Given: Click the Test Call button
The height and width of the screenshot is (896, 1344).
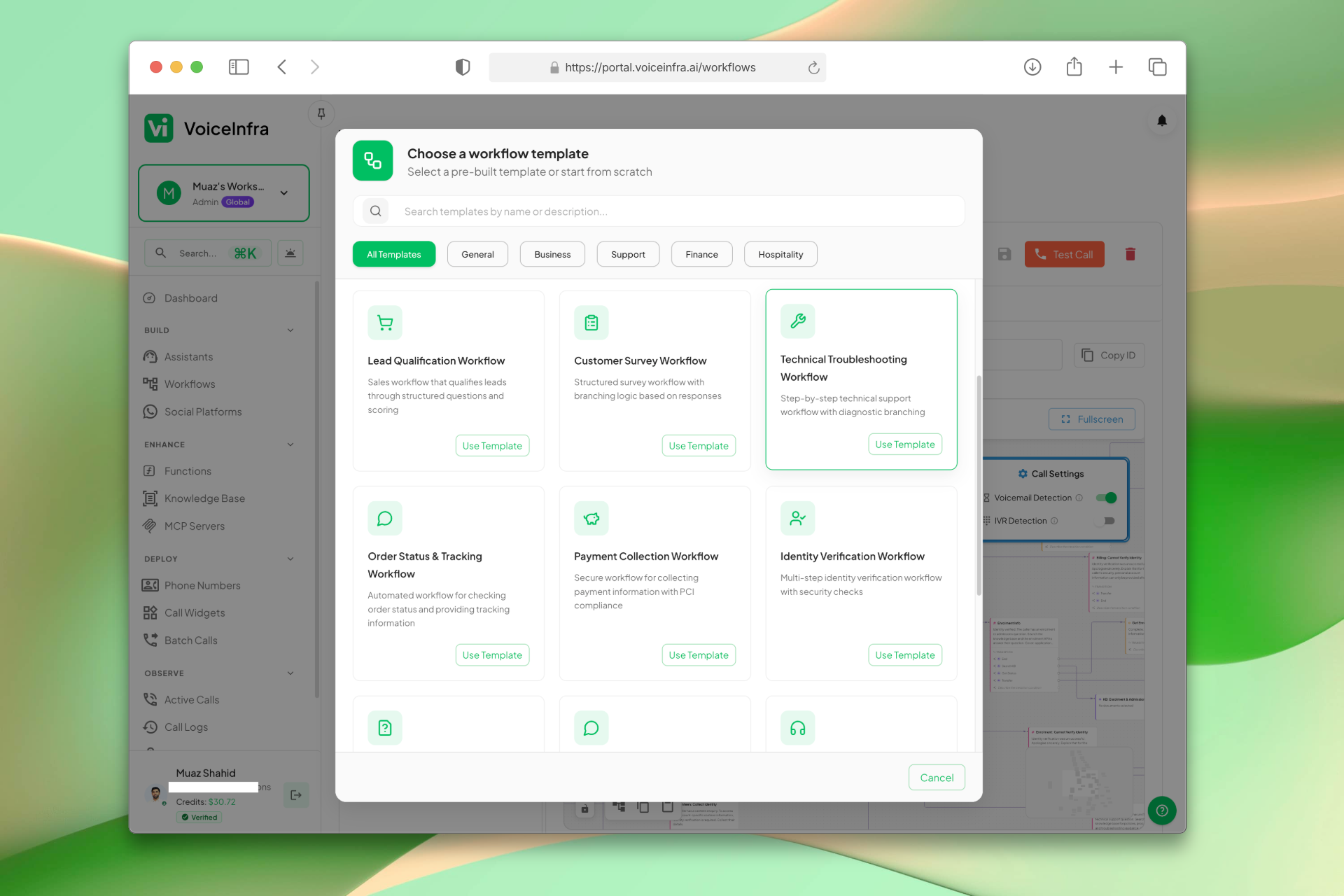Looking at the screenshot, I should pyautogui.click(x=1064, y=254).
